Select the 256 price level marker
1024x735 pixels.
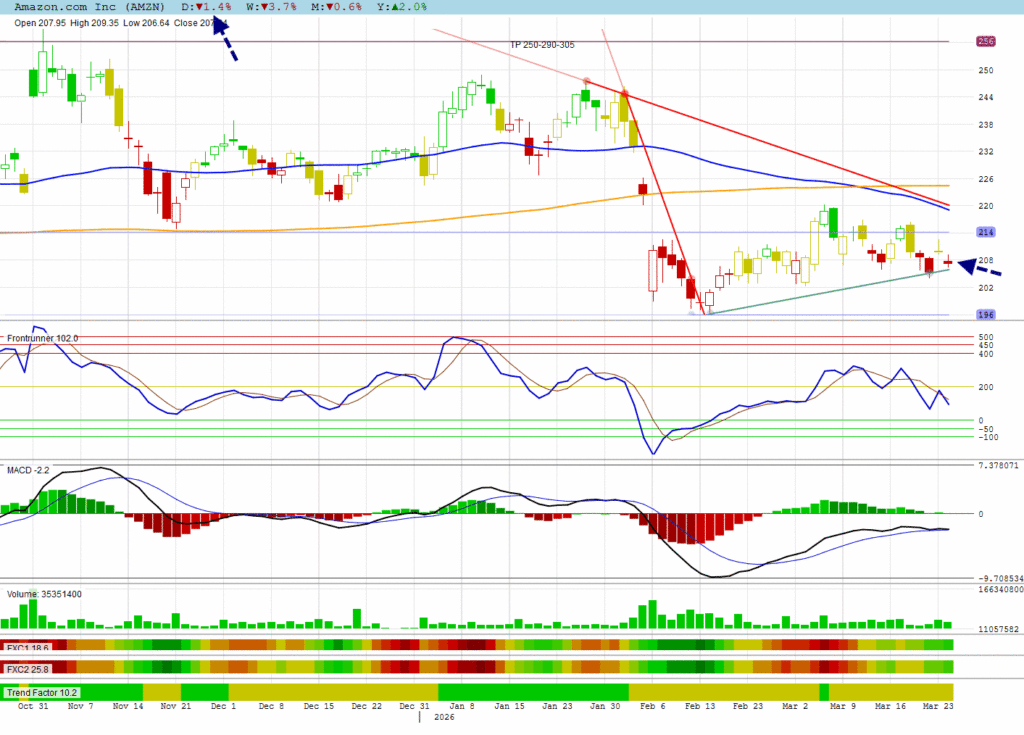[985, 41]
